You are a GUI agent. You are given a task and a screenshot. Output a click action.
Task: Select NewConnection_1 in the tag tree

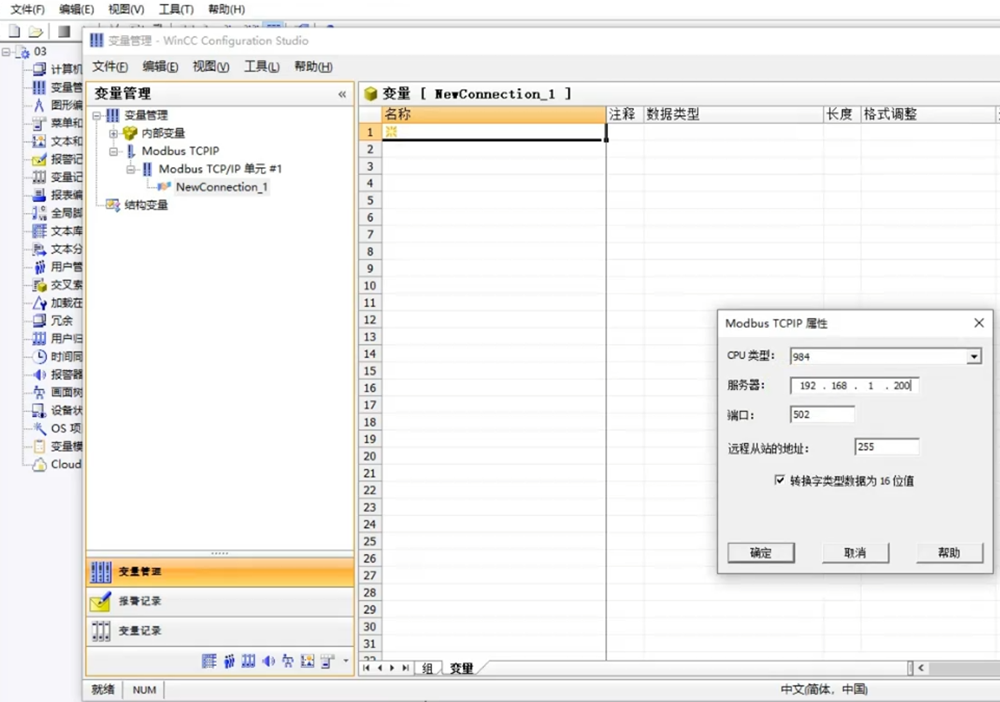(x=221, y=187)
